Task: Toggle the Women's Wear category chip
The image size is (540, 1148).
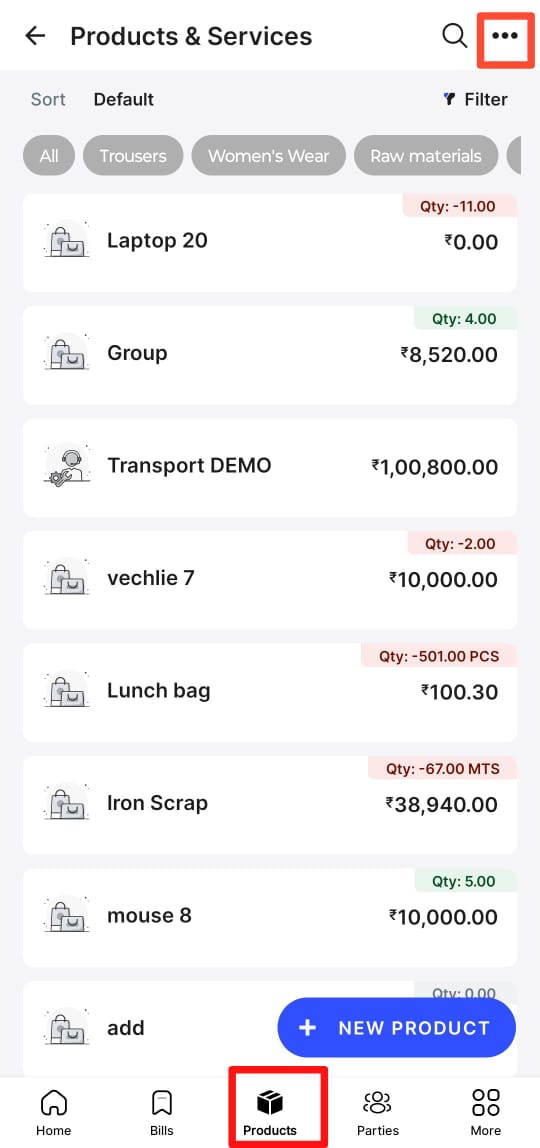Action: pyautogui.click(x=269, y=156)
